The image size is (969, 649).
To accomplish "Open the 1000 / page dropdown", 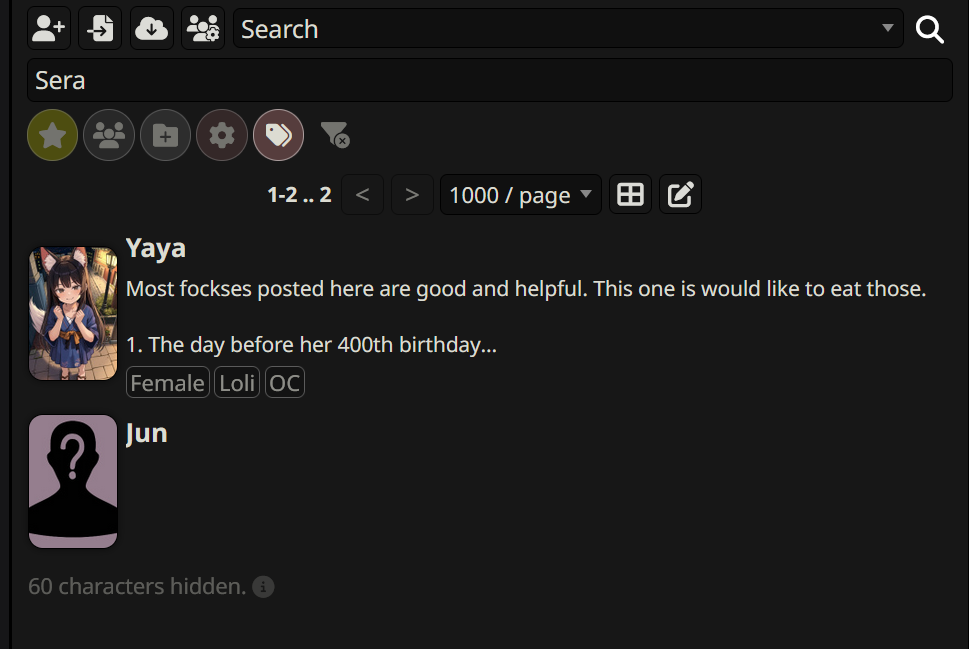I will 520,195.
